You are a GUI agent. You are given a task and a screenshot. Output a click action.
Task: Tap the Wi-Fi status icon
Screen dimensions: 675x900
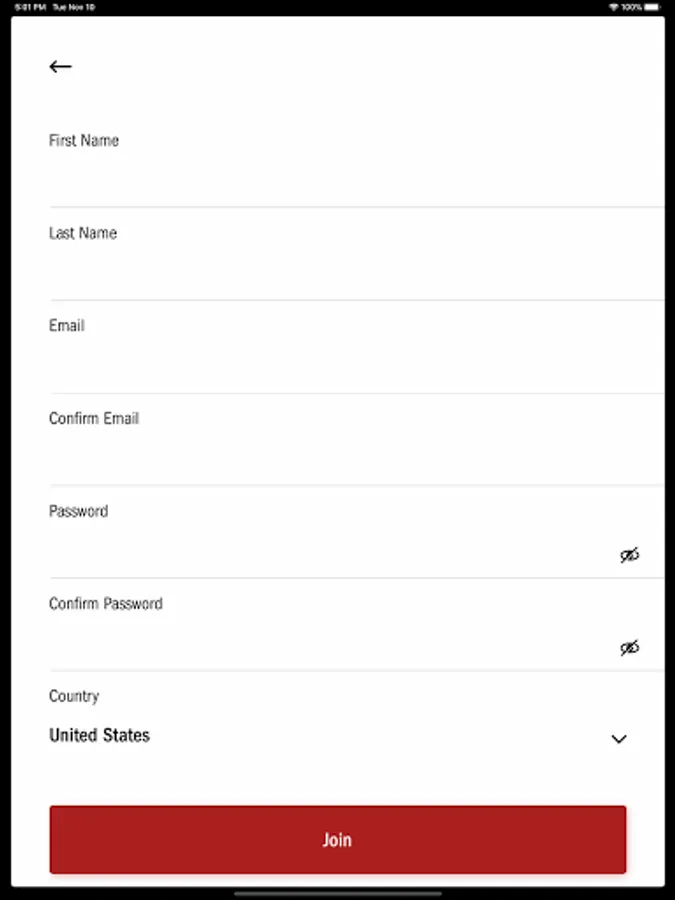613,7
